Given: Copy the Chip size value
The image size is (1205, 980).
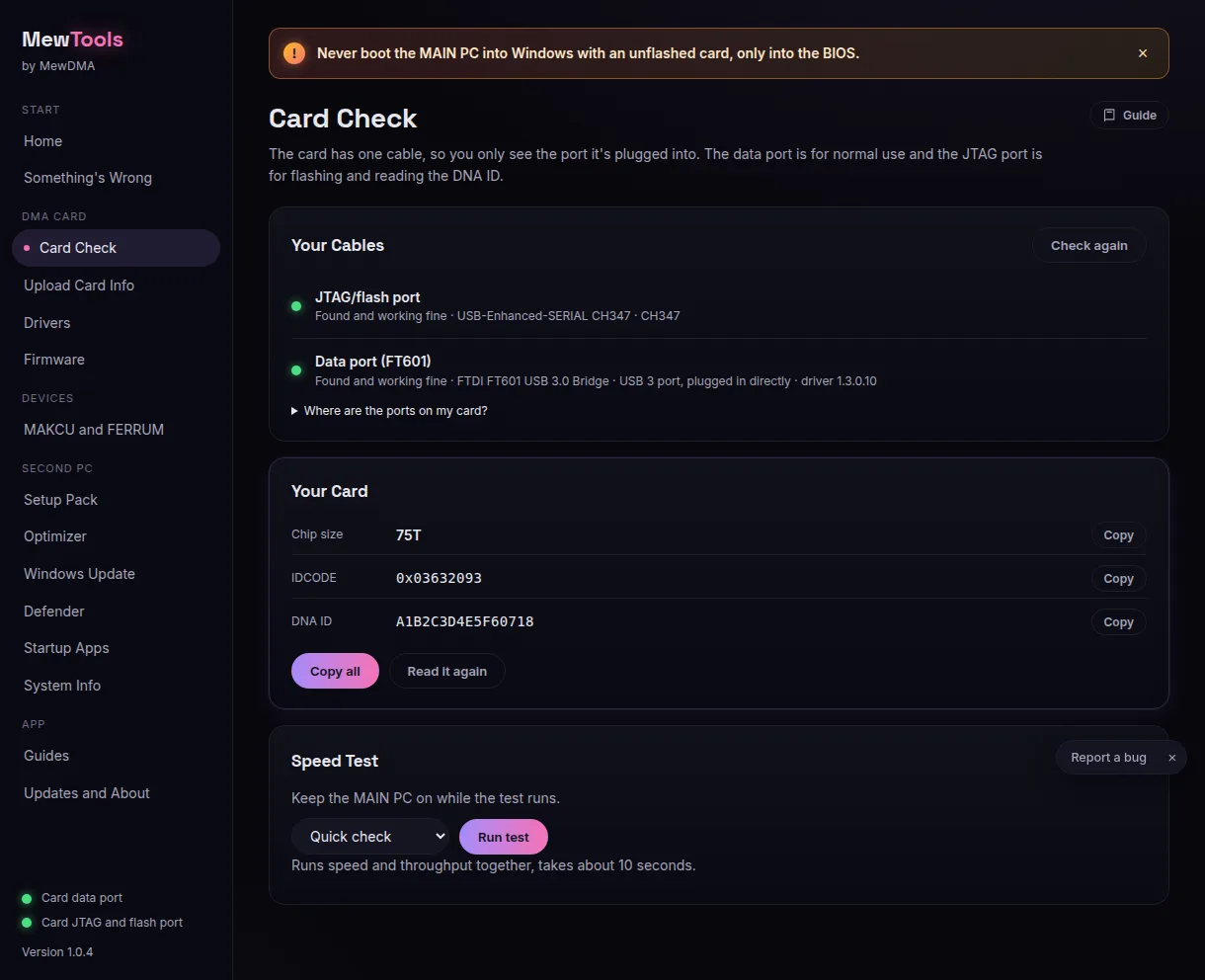Looking at the screenshot, I should (1118, 535).
